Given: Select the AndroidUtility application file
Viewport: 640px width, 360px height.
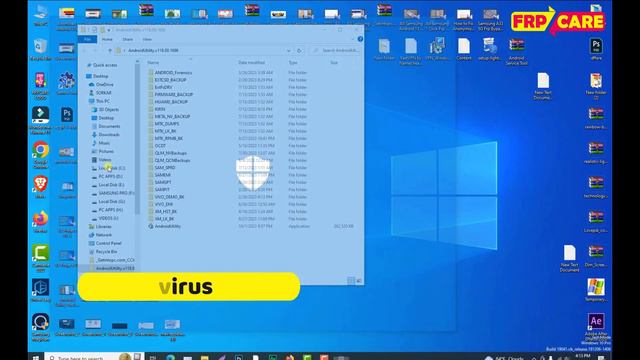Looking at the screenshot, I should 167,227.
